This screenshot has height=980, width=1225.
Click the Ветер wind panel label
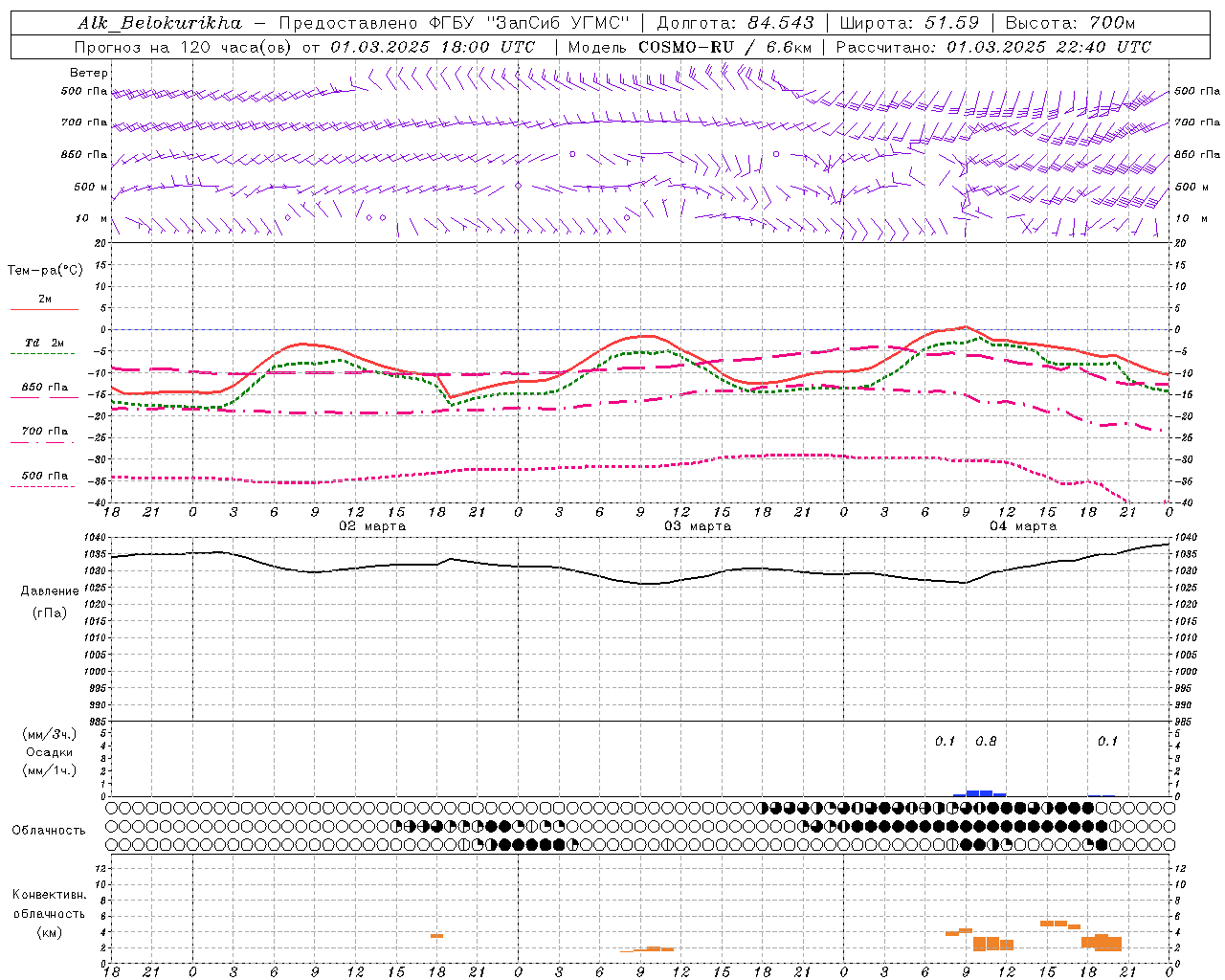click(89, 73)
